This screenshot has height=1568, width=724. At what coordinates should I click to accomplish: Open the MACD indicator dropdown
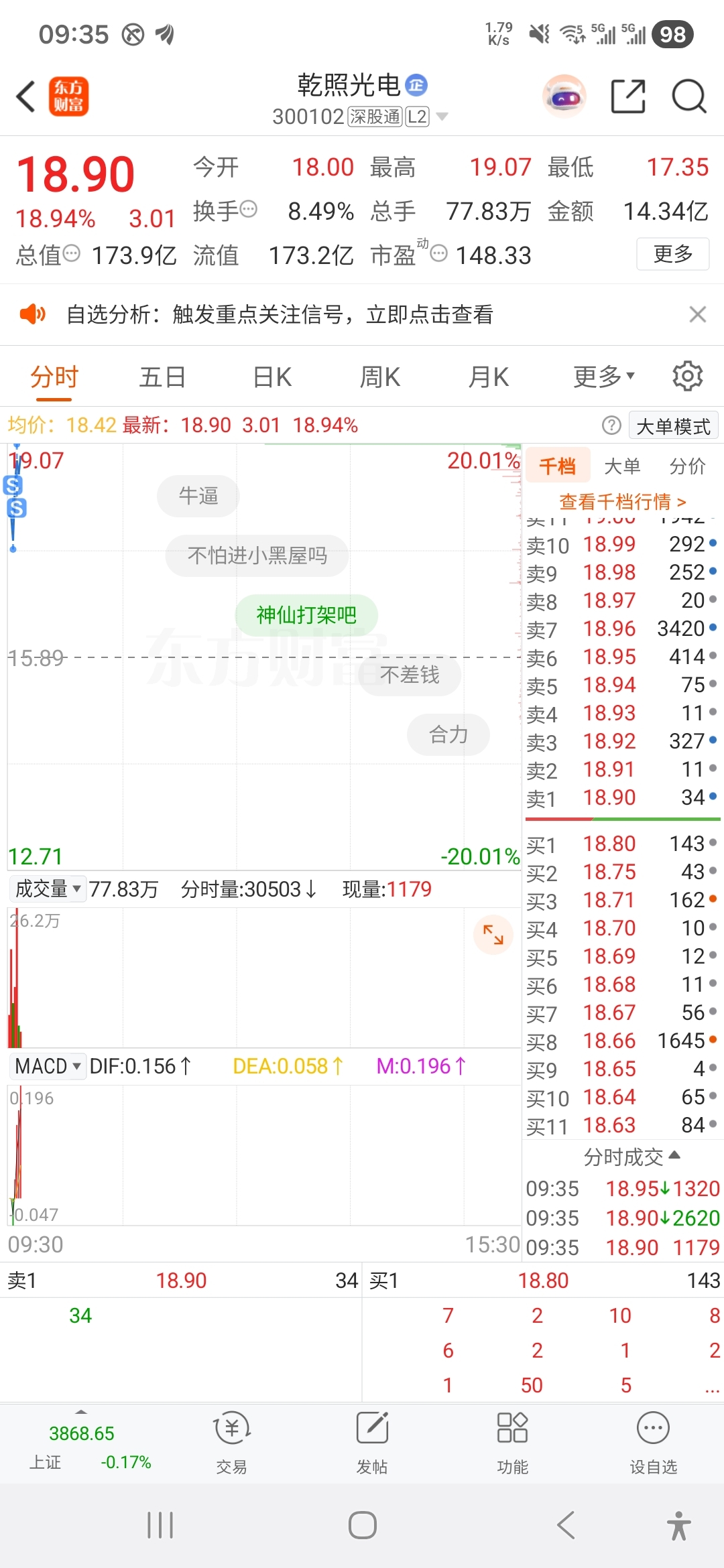[47, 1065]
